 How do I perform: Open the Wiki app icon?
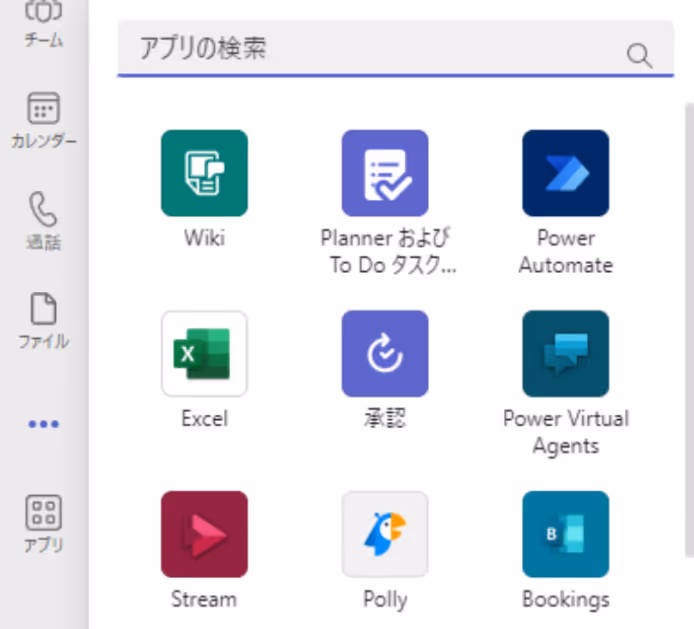click(204, 173)
